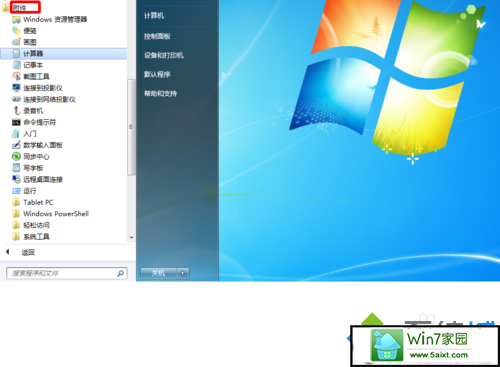Start the 截图工具 snipping tool icon
This screenshot has width=500, height=367.
[16, 76]
